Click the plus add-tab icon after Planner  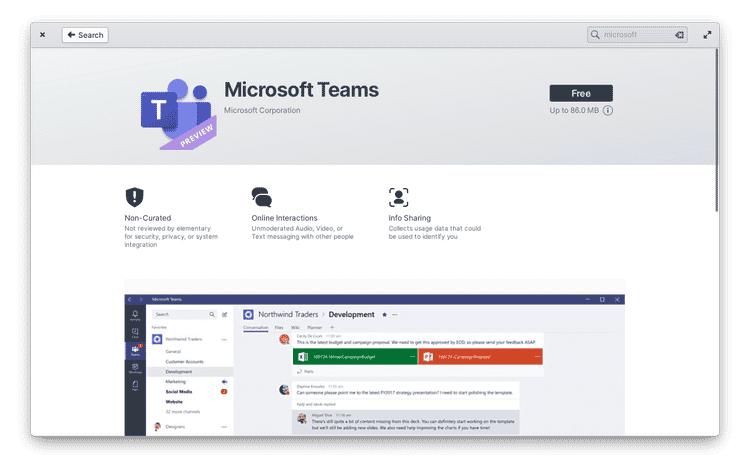332,328
